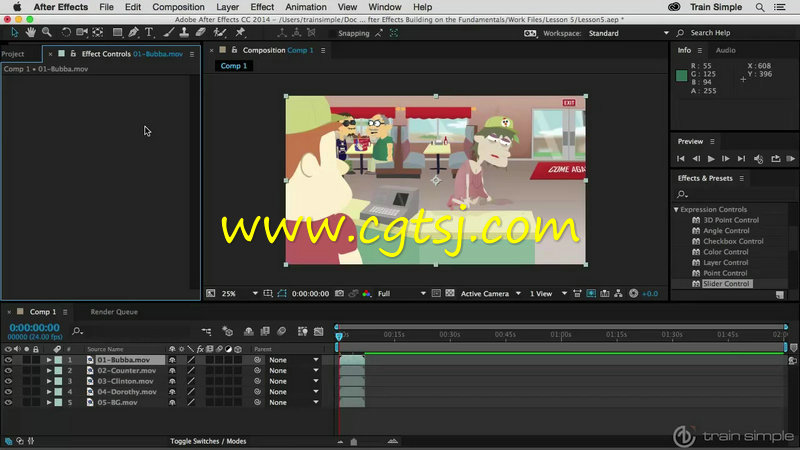Jump to first frame in Preview
Viewport: 800px width, 450px height.
coord(681,159)
